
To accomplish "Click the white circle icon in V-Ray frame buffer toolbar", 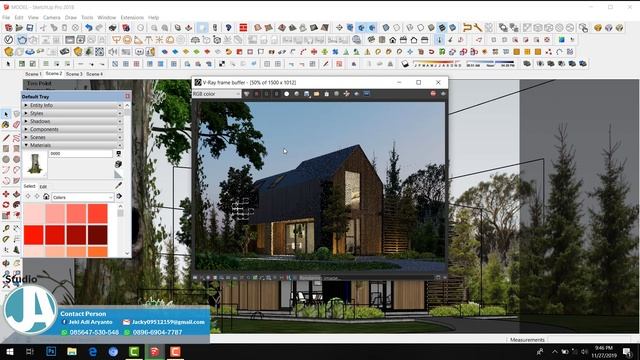I will click(x=286, y=94).
